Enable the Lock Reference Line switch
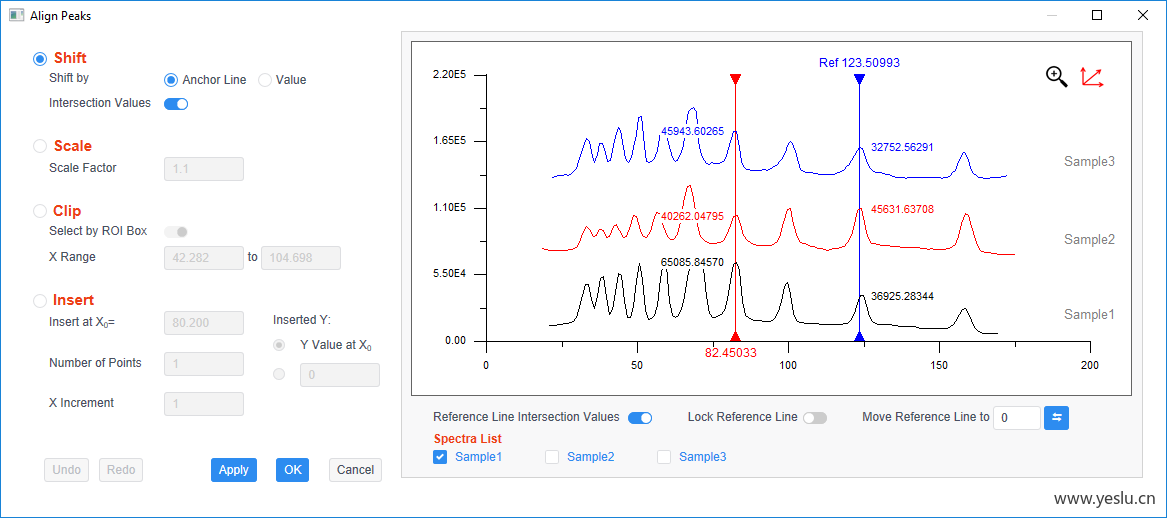Viewport: 1167px width, 518px height. tap(815, 418)
